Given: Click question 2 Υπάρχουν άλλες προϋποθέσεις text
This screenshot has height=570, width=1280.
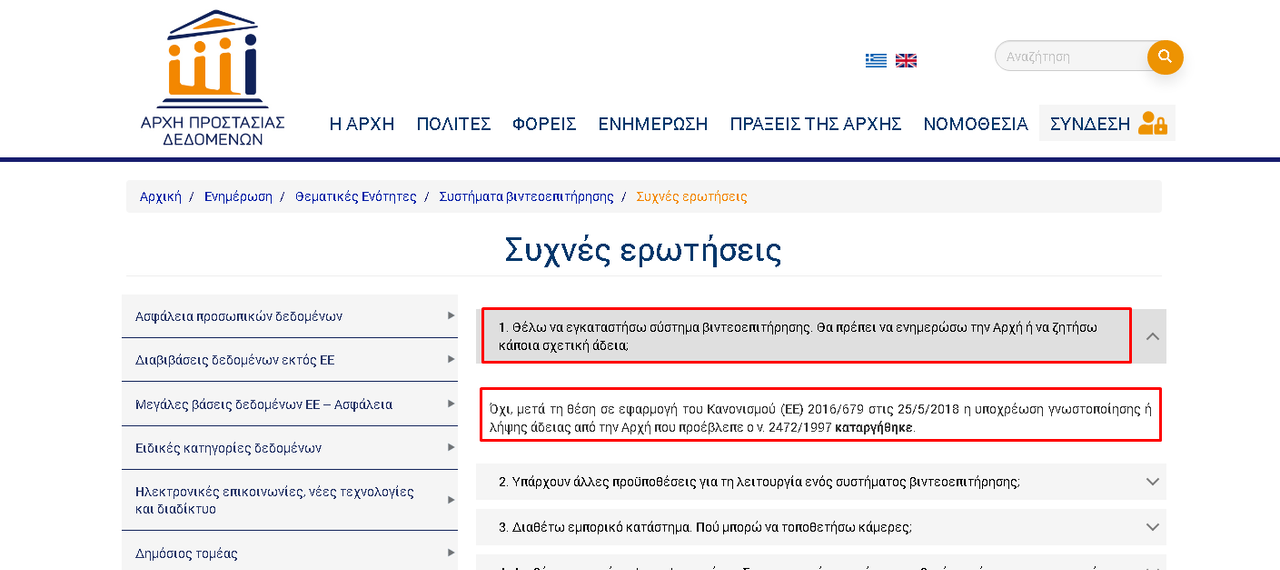Looking at the screenshot, I should coord(759,482).
